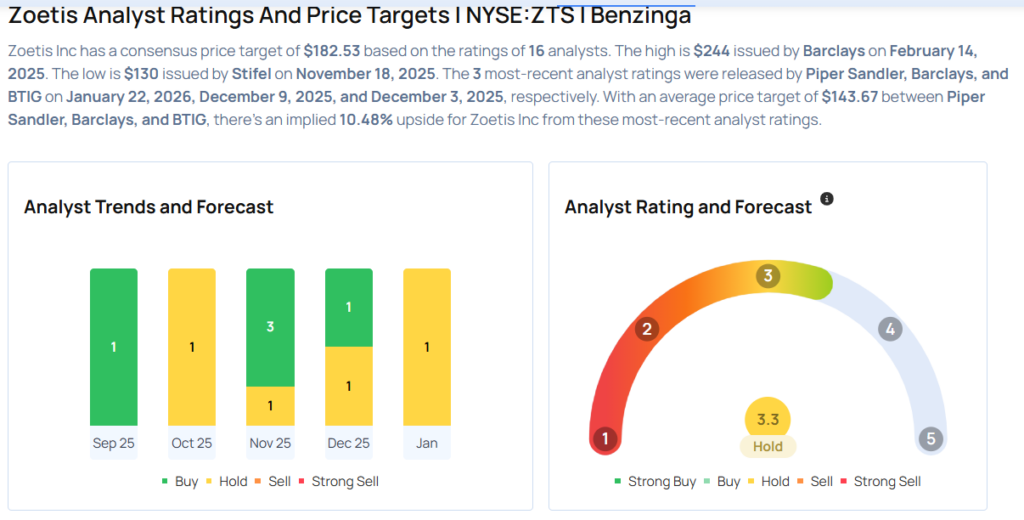
Task: Select the Jan yellow Hold bar
Action: tap(427, 346)
